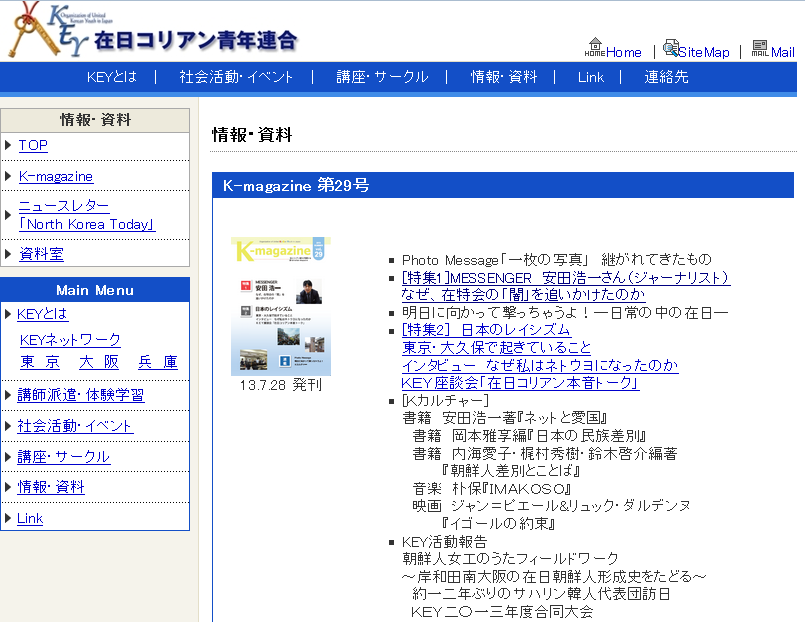
Task: Click KEY二〇一三年度合同大会 text
Action: click(x=503, y=612)
